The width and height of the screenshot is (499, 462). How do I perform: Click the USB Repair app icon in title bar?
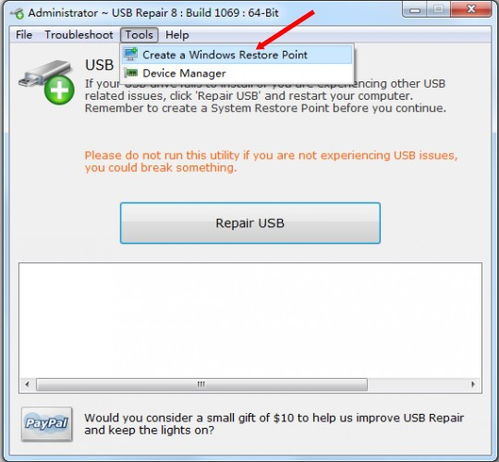tap(17, 13)
